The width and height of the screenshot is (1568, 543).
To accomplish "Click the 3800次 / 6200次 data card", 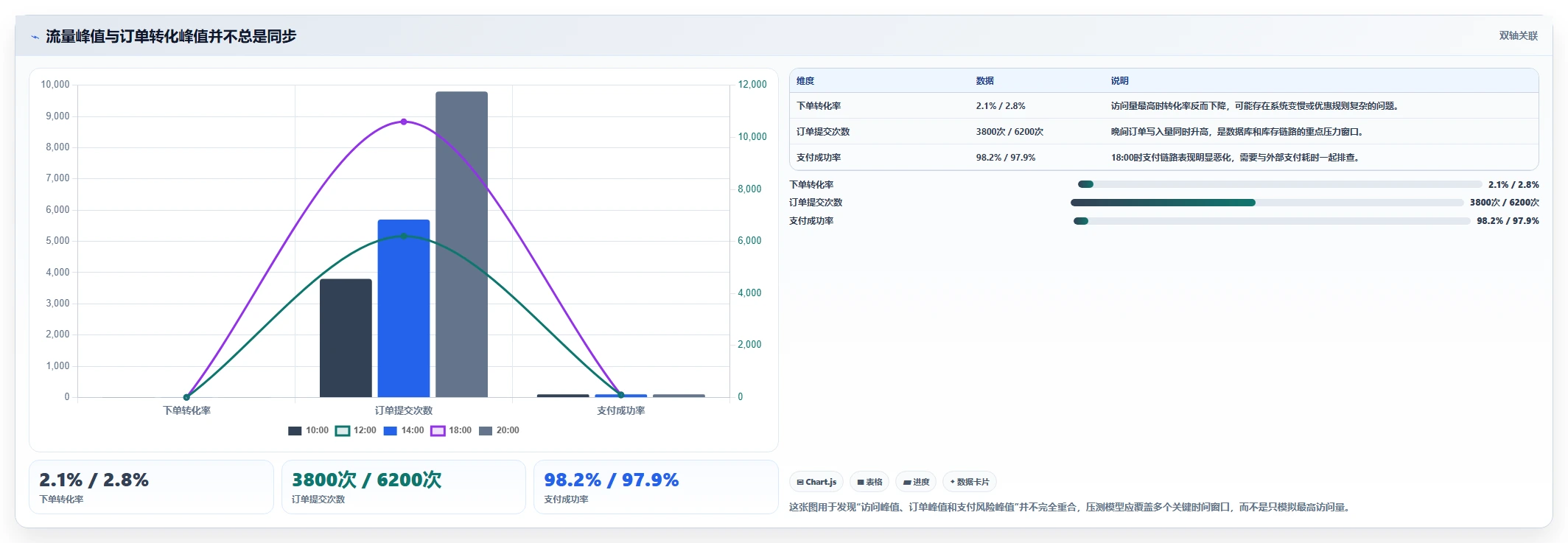I will coord(404,487).
